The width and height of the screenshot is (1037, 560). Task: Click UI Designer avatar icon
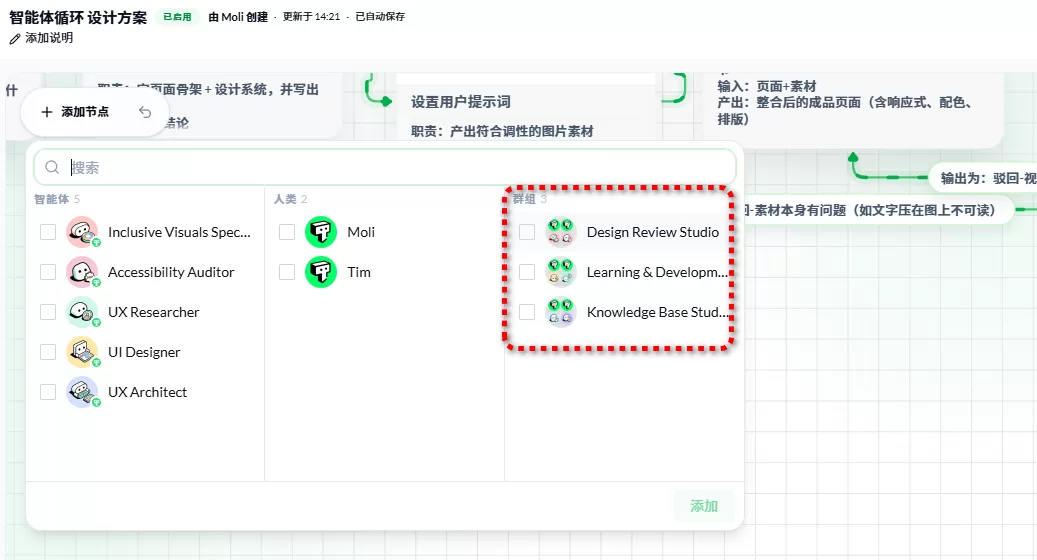click(82, 352)
